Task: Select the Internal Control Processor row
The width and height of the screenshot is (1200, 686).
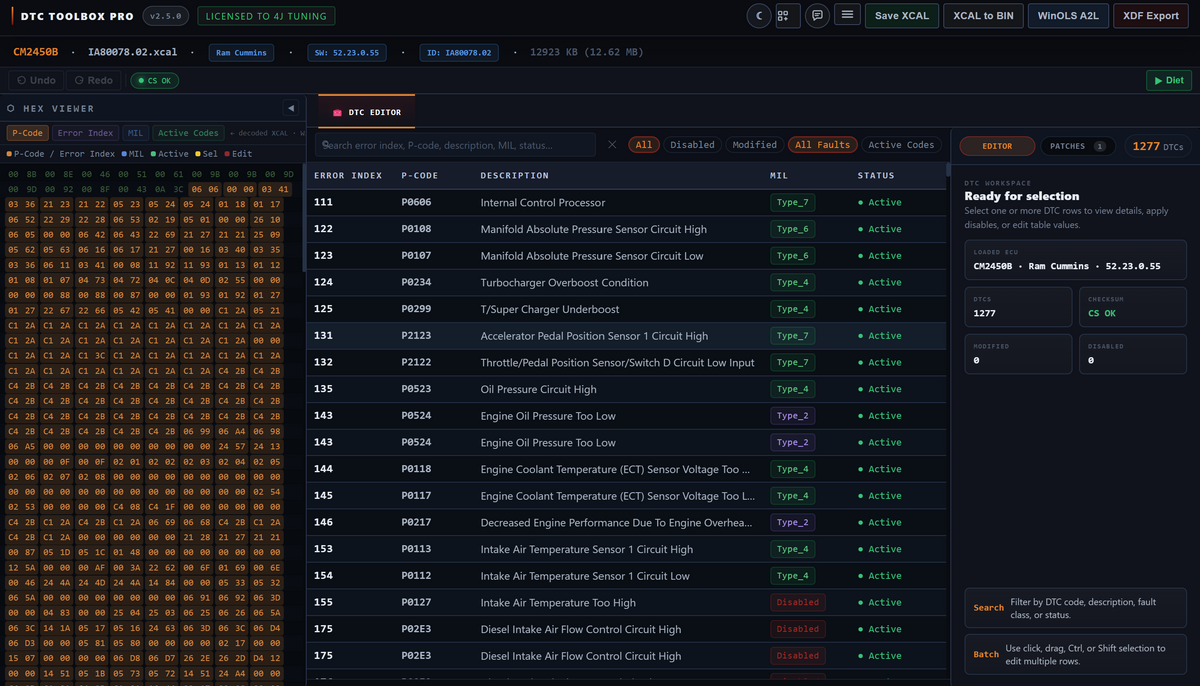Action: 626,203
